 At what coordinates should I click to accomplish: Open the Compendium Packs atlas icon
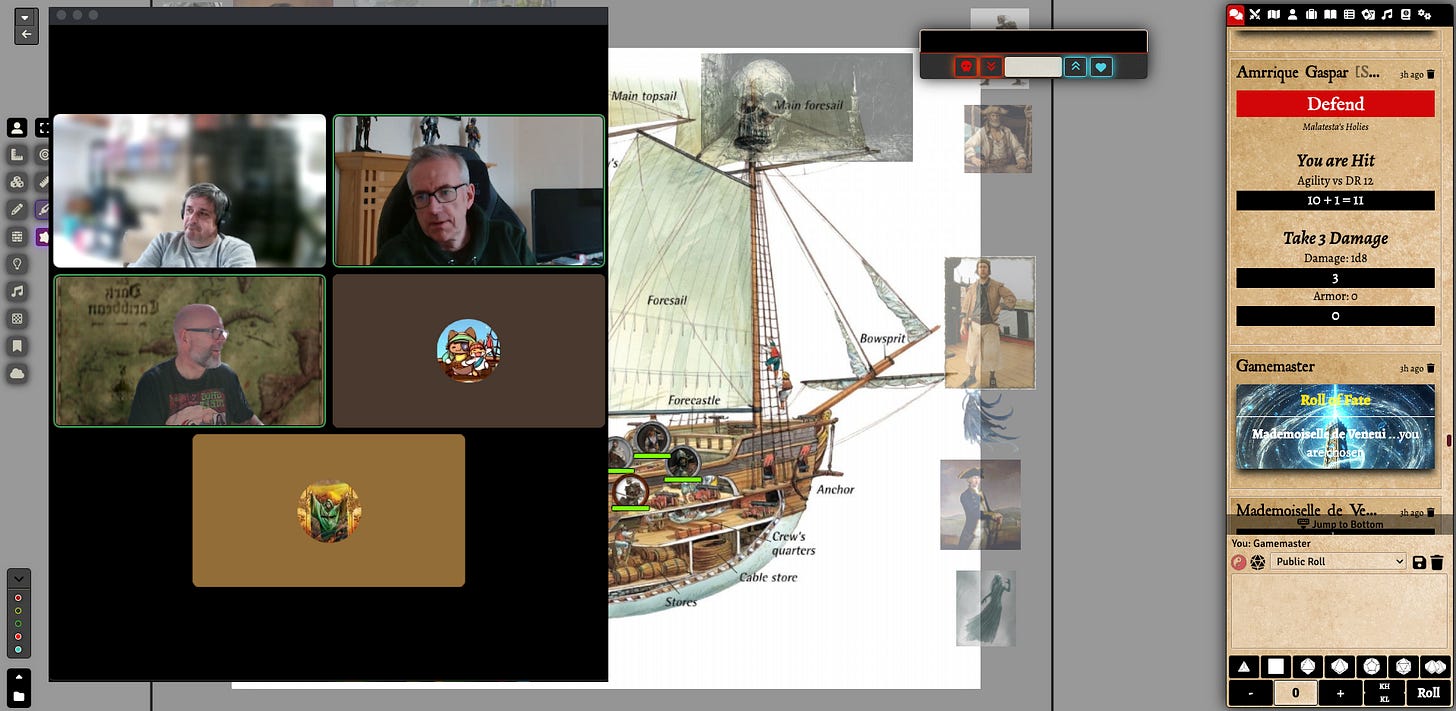point(1405,15)
